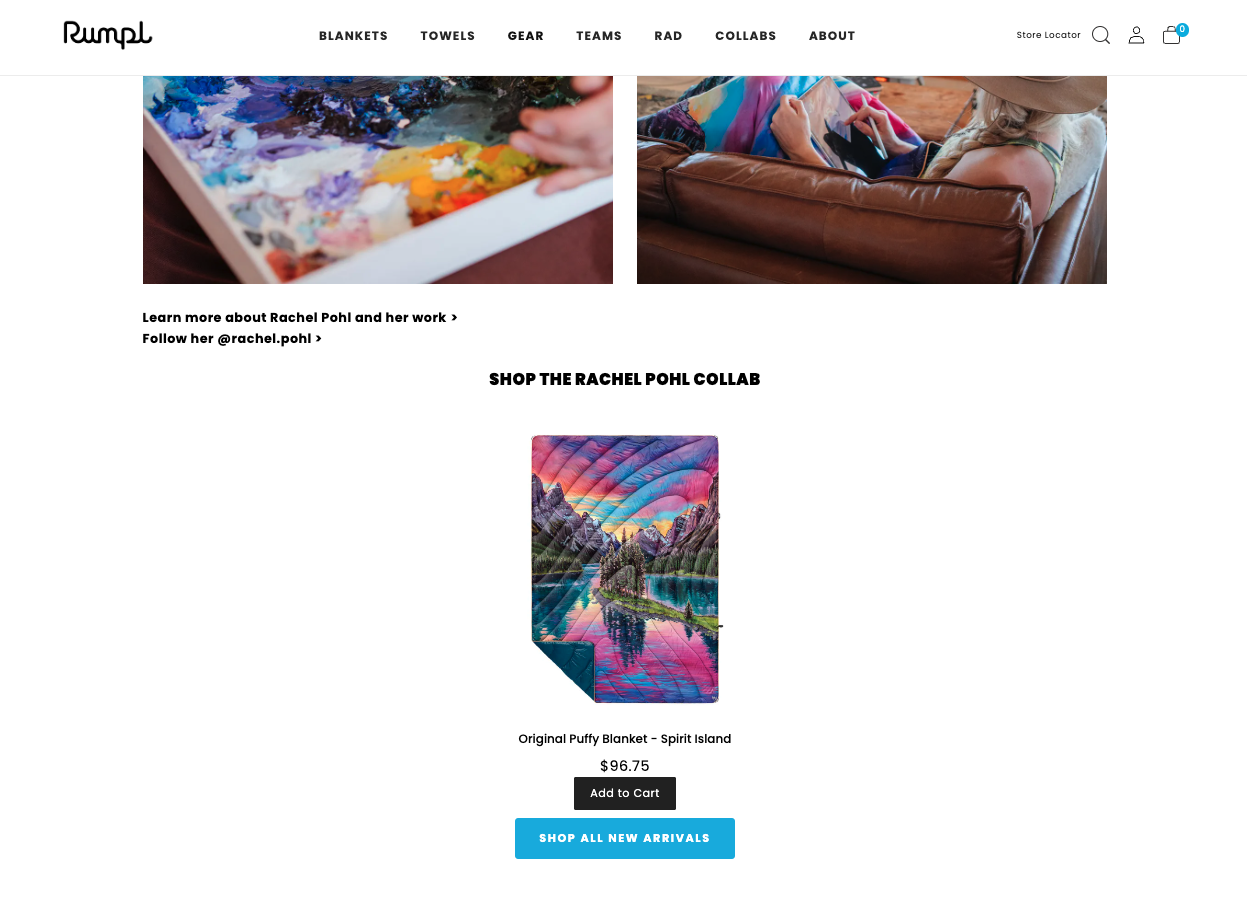
Task: Open the search magnifier icon
Action: (x=1100, y=35)
